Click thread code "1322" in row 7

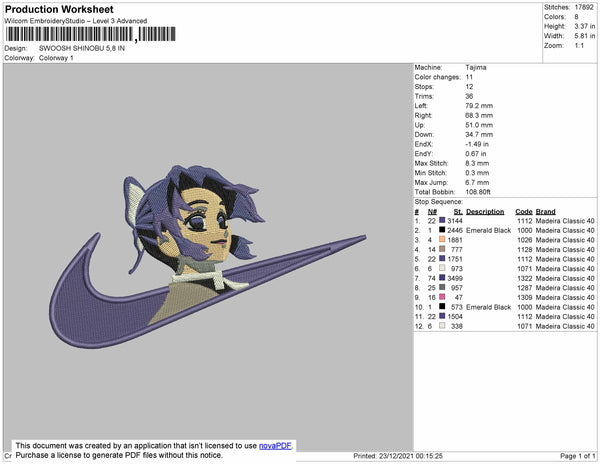525,278
